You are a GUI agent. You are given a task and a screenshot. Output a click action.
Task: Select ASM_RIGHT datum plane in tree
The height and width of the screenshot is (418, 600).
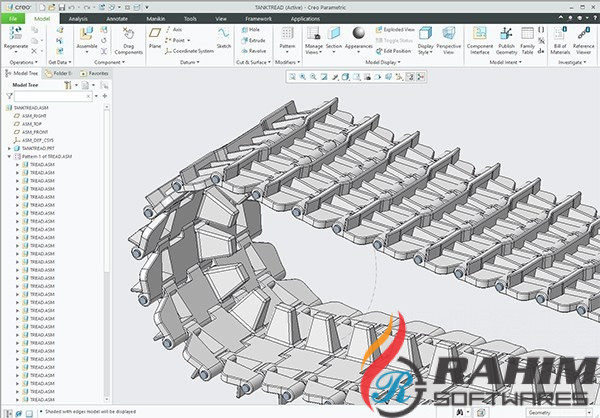point(30,116)
